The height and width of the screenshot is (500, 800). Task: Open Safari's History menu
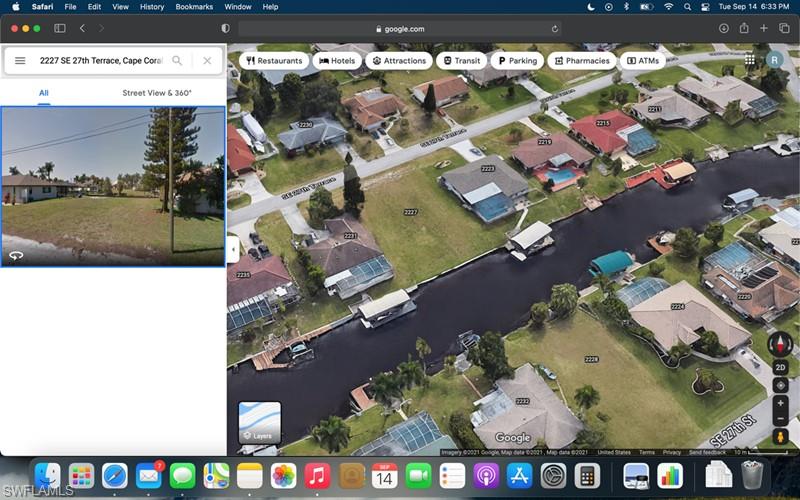point(152,6)
